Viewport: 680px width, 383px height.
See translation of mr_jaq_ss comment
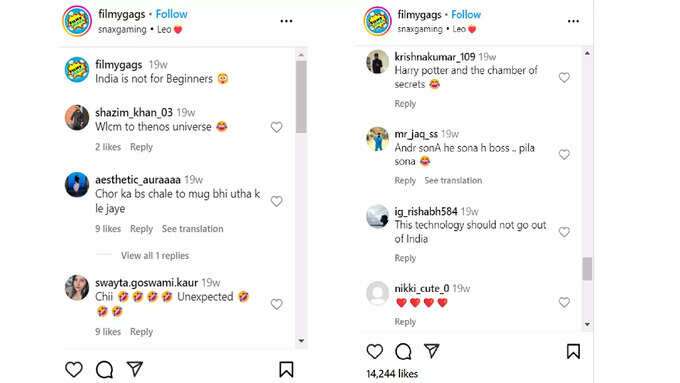tap(453, 180)
